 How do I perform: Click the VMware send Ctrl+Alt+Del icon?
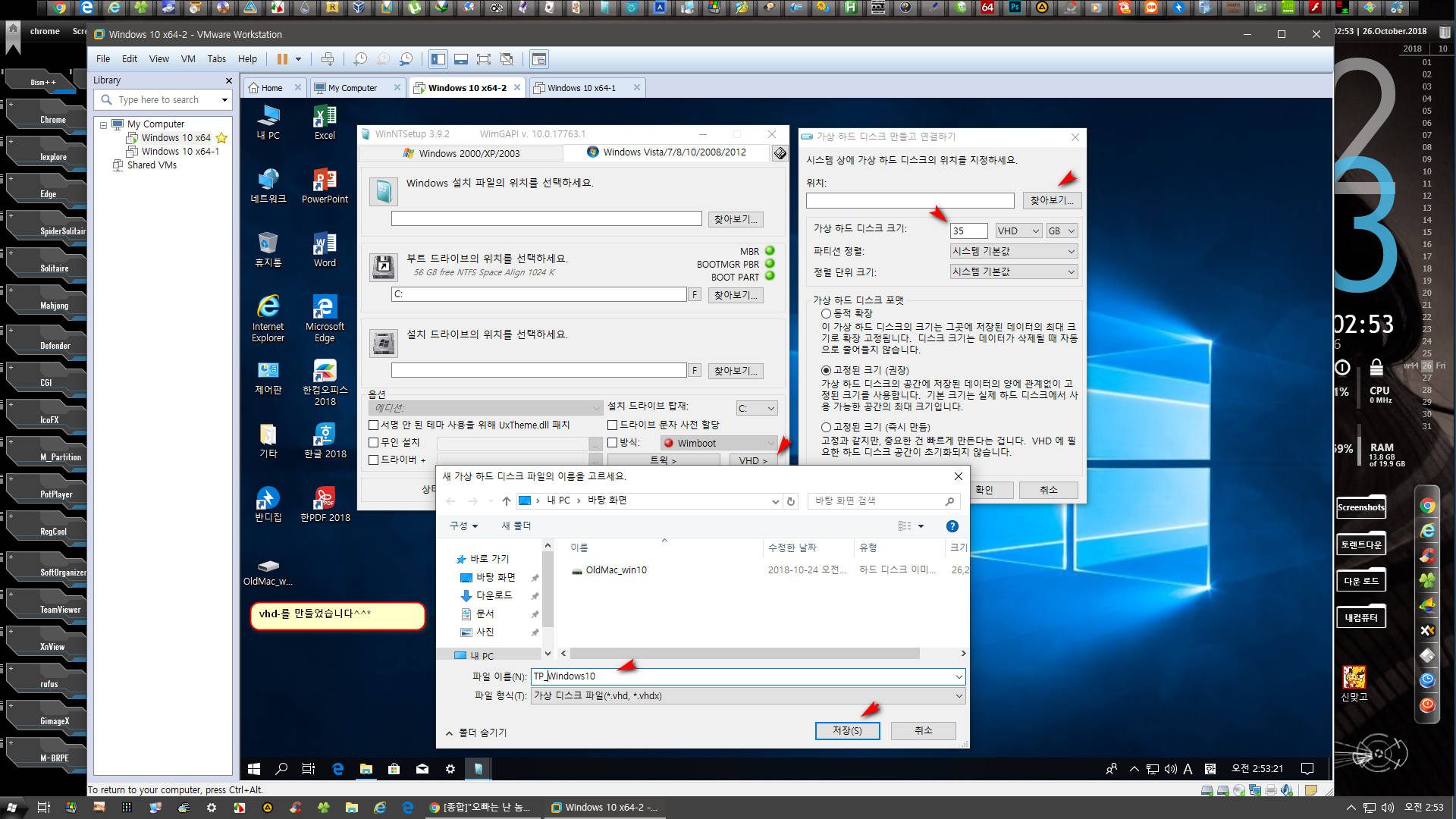(328, 59)
